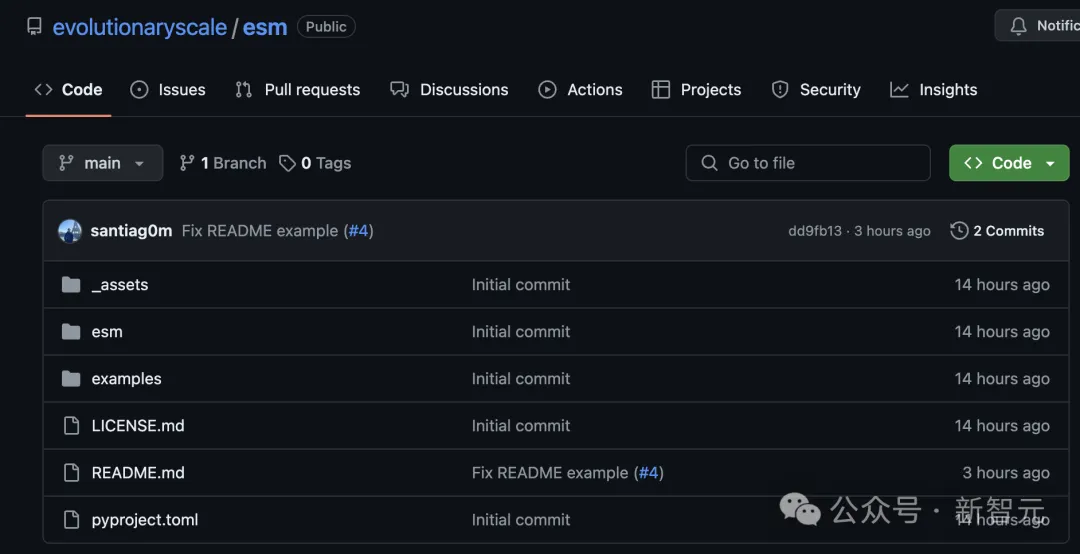Open the LICENSE.md file
This screenshot has width=1080, height=554.
(138, 425)
